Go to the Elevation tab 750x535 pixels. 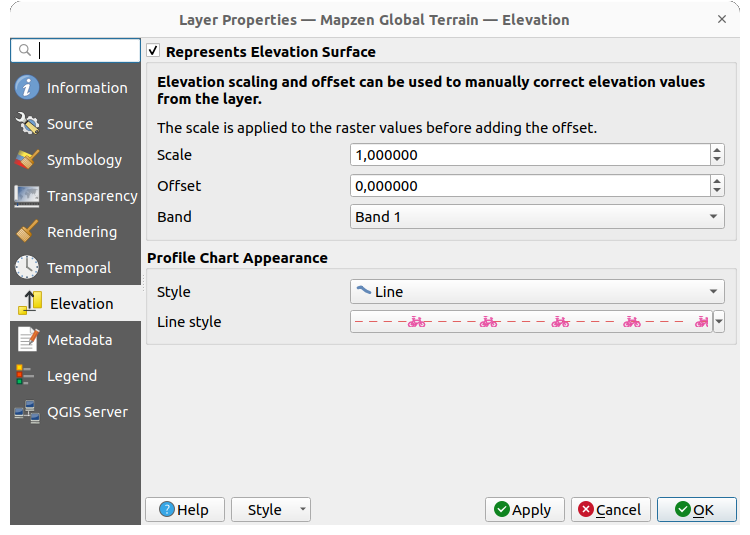[80, 304]
